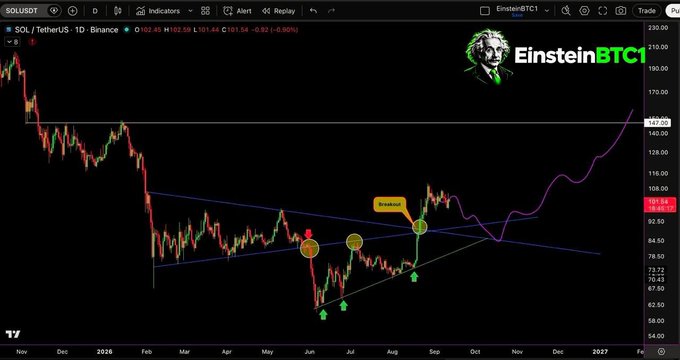This screenshot has width=680, height=360.
Task: Click the change value -0.92 (-0.90%)
Action: (275, 30)
